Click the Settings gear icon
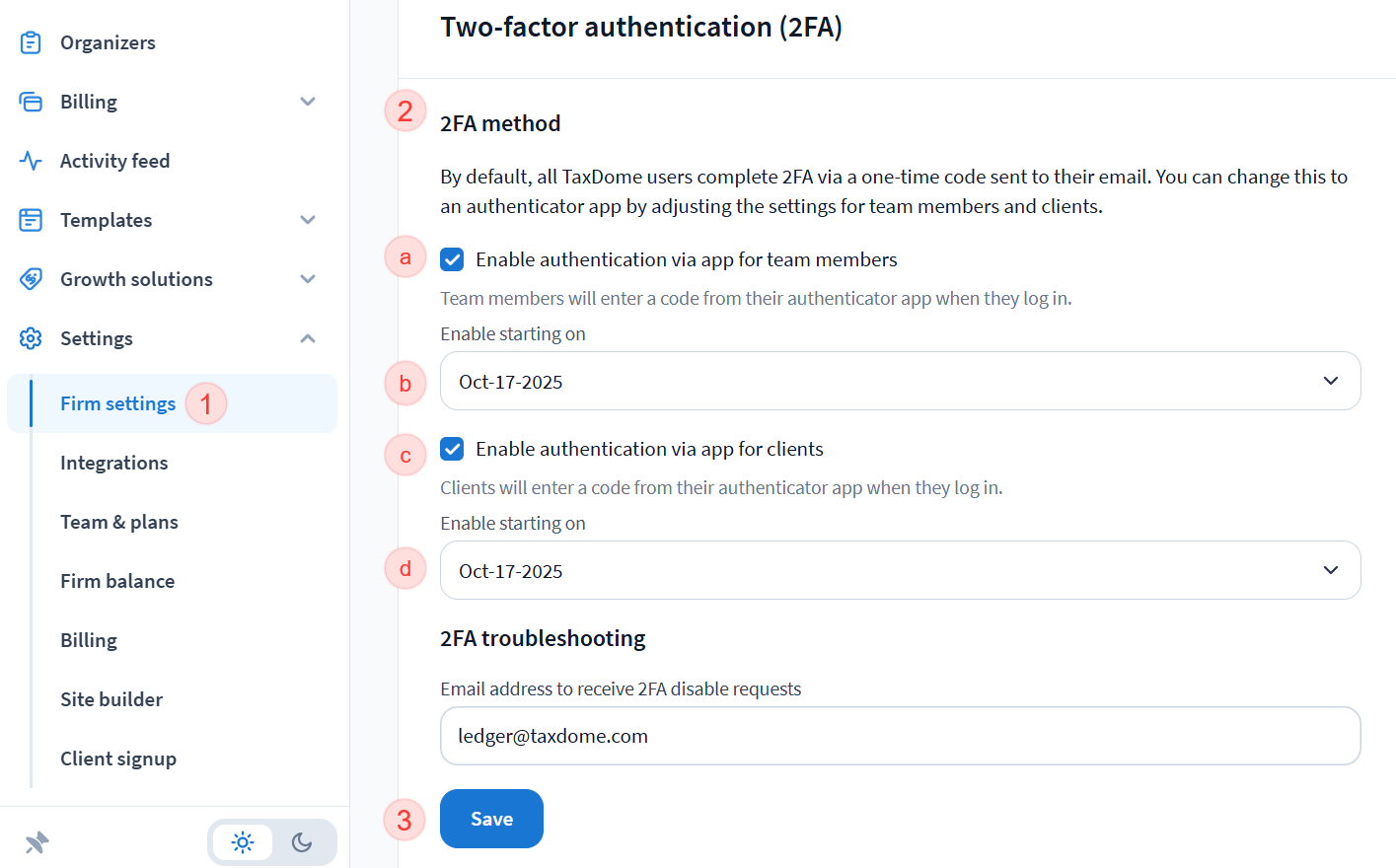1396x868 pixels. [x=31, y=338]
